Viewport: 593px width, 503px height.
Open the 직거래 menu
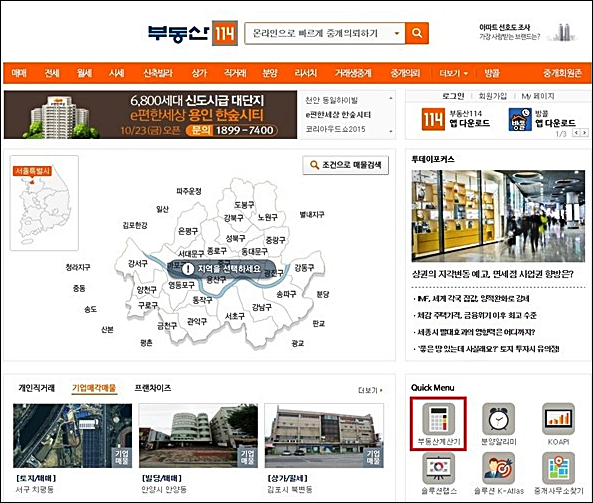click(x=235, y=73)
